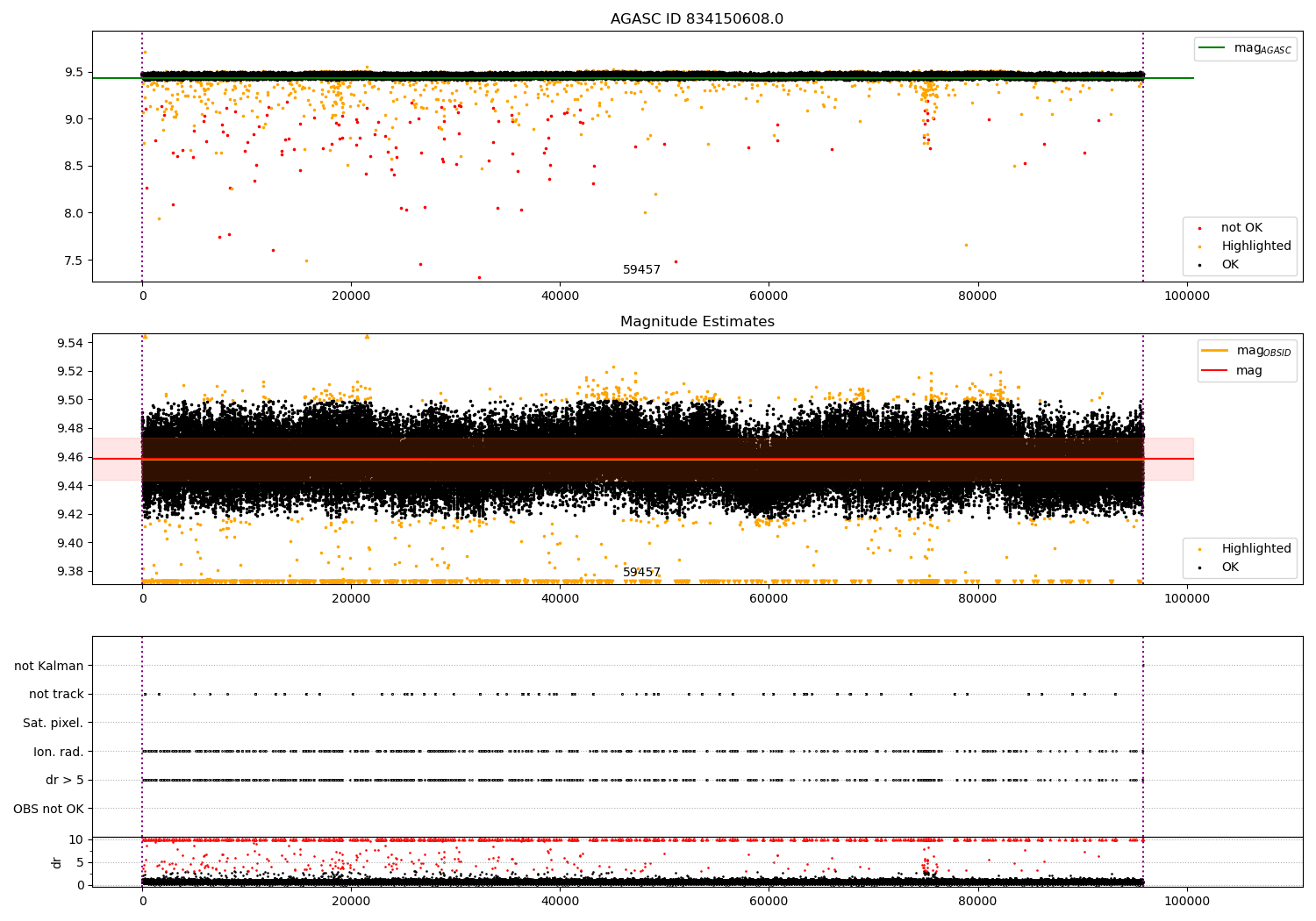Click the 'dr' y-axis label
This screenshot has height=921, width=1316.
57,862
